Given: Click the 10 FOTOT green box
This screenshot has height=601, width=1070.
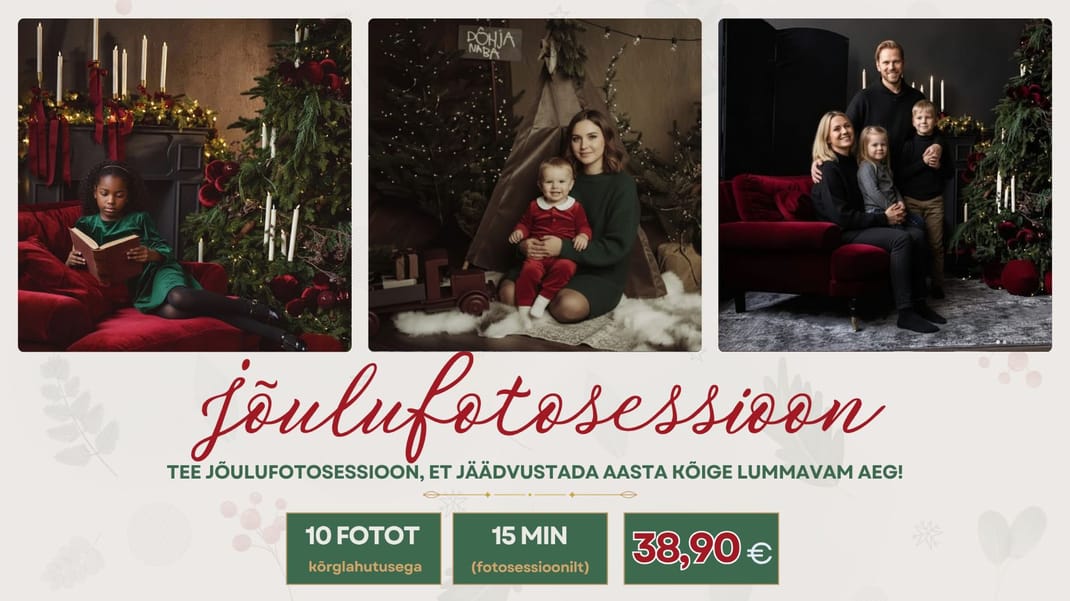Looking at the screenshot, I should click(x=364, y=548).
